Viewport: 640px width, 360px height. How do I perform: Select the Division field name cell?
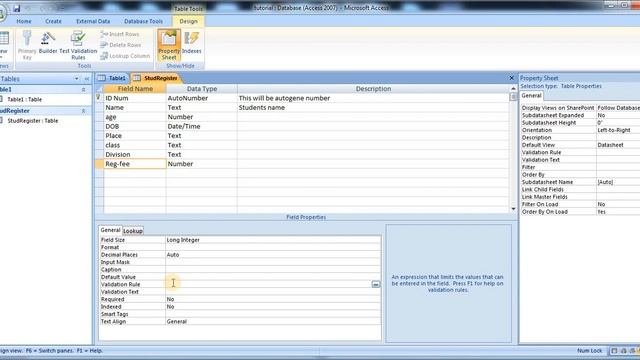[135, 154]
